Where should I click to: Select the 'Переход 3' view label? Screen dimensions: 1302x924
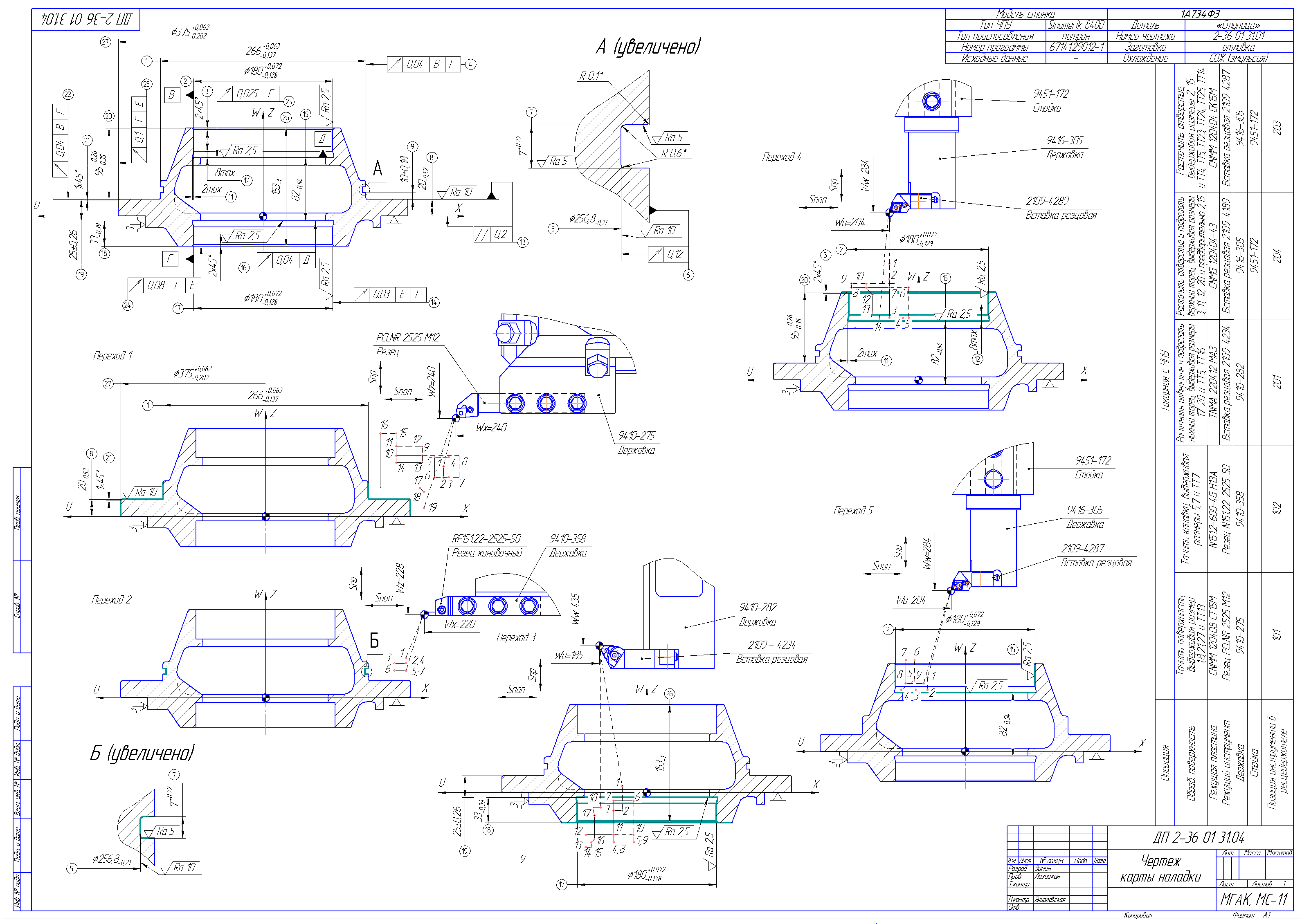tap(516, 637)
